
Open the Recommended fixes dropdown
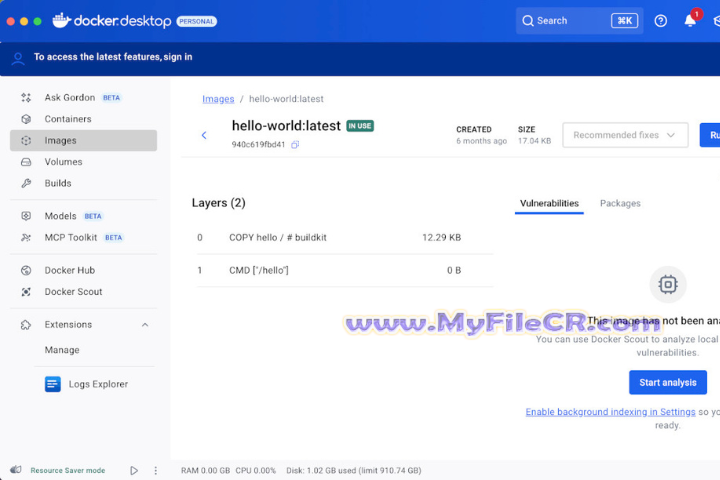point(625,135)
